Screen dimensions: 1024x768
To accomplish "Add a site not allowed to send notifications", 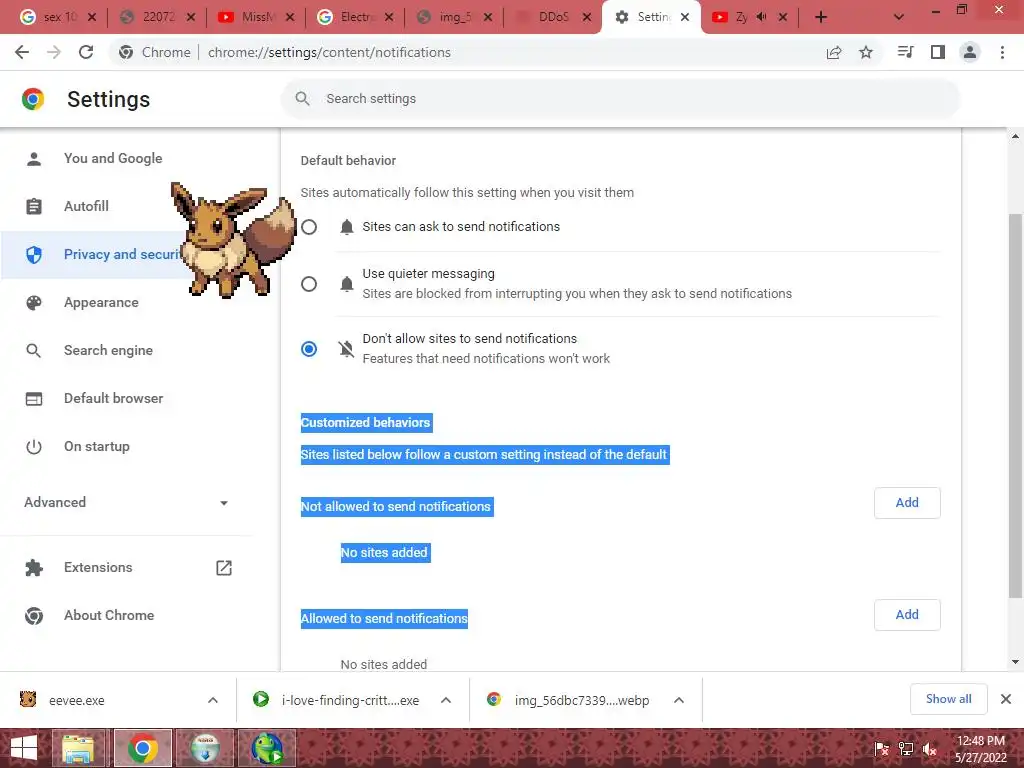I will pyautogui.click(x=906, y=503).
